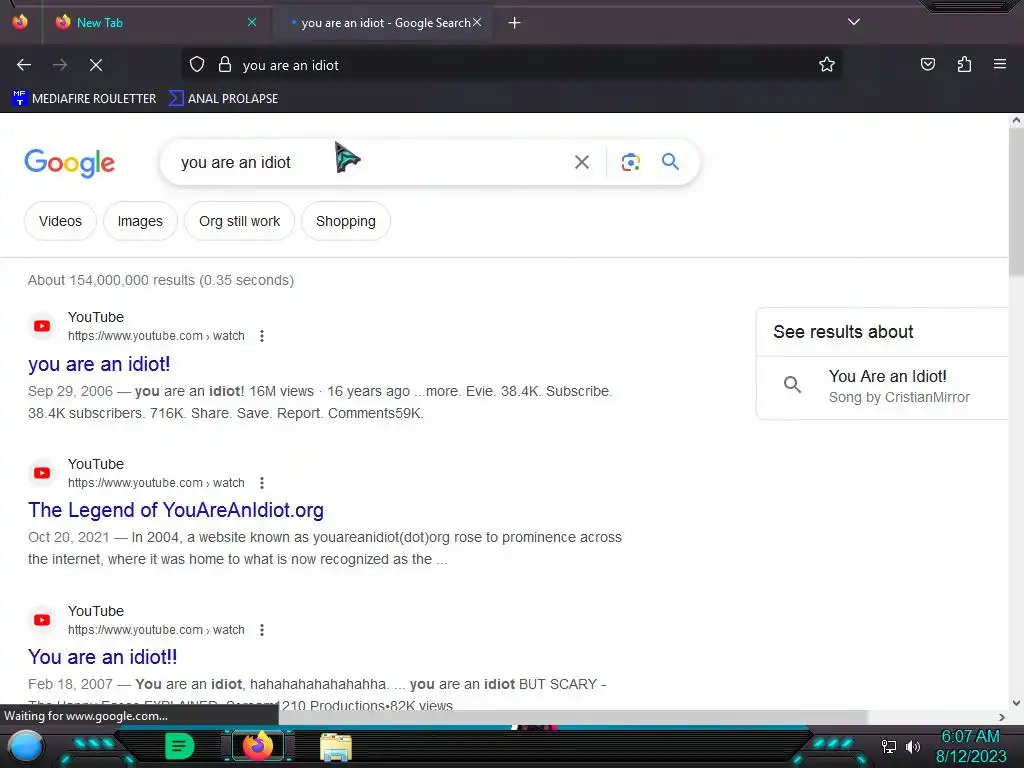Filter results by Videos
The width and height of the screenshot is (1024, 768).
60,221
